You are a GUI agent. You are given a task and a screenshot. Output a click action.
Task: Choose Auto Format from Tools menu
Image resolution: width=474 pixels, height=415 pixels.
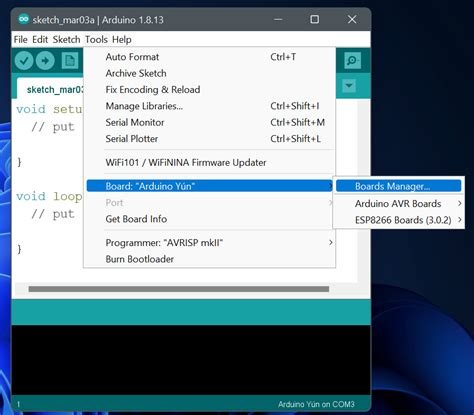pos(210,57)
